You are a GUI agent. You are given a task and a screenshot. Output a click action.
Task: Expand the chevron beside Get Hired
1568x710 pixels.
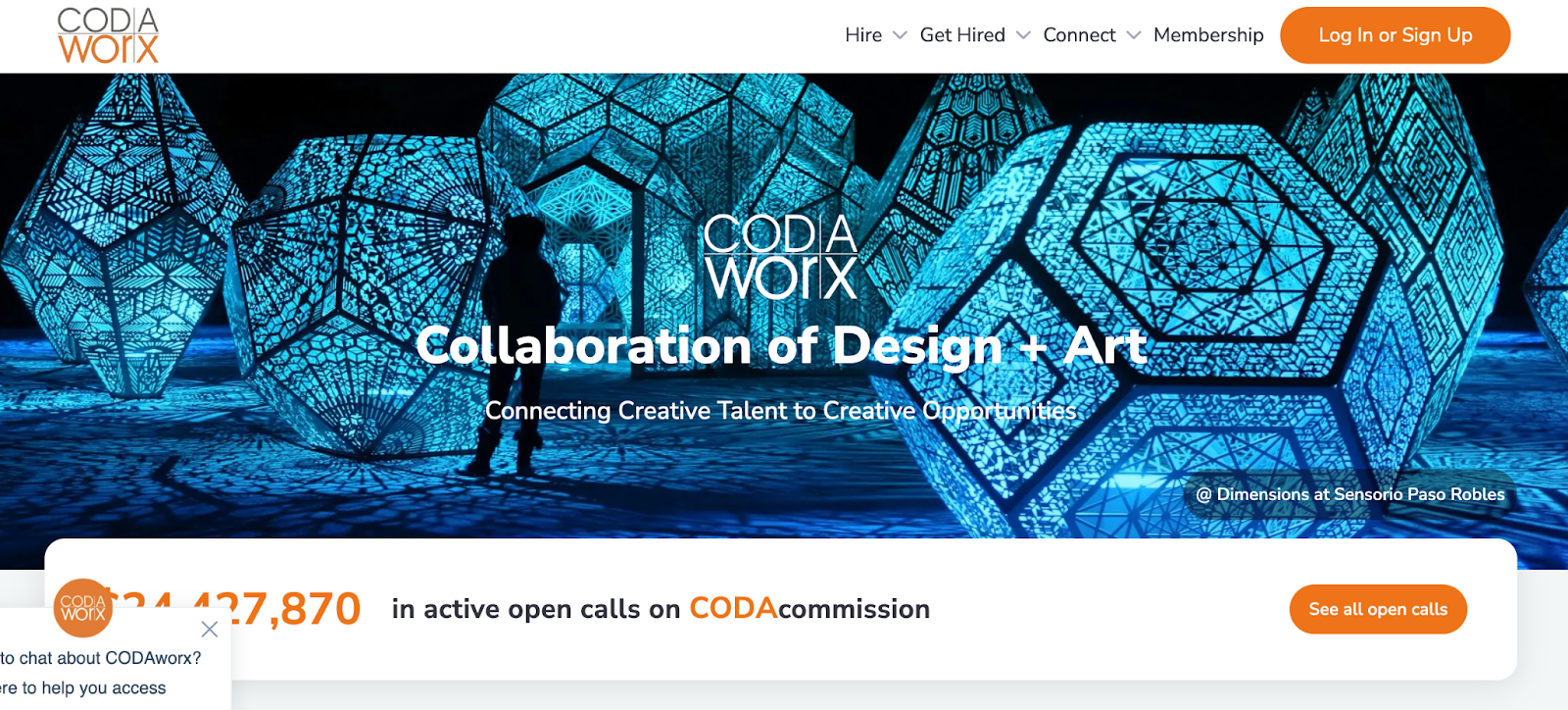(1023, 35)
